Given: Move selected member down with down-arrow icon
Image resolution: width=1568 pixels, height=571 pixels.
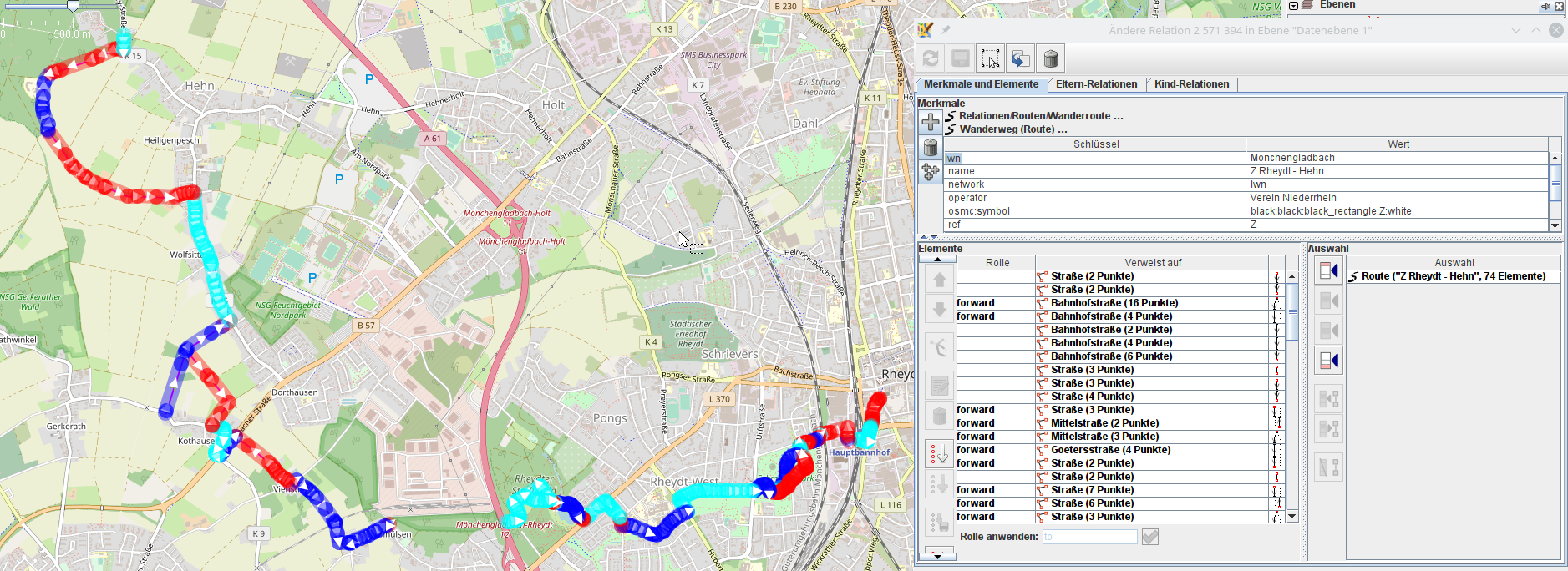Looking at the screenshot, I should click(940, 308).
